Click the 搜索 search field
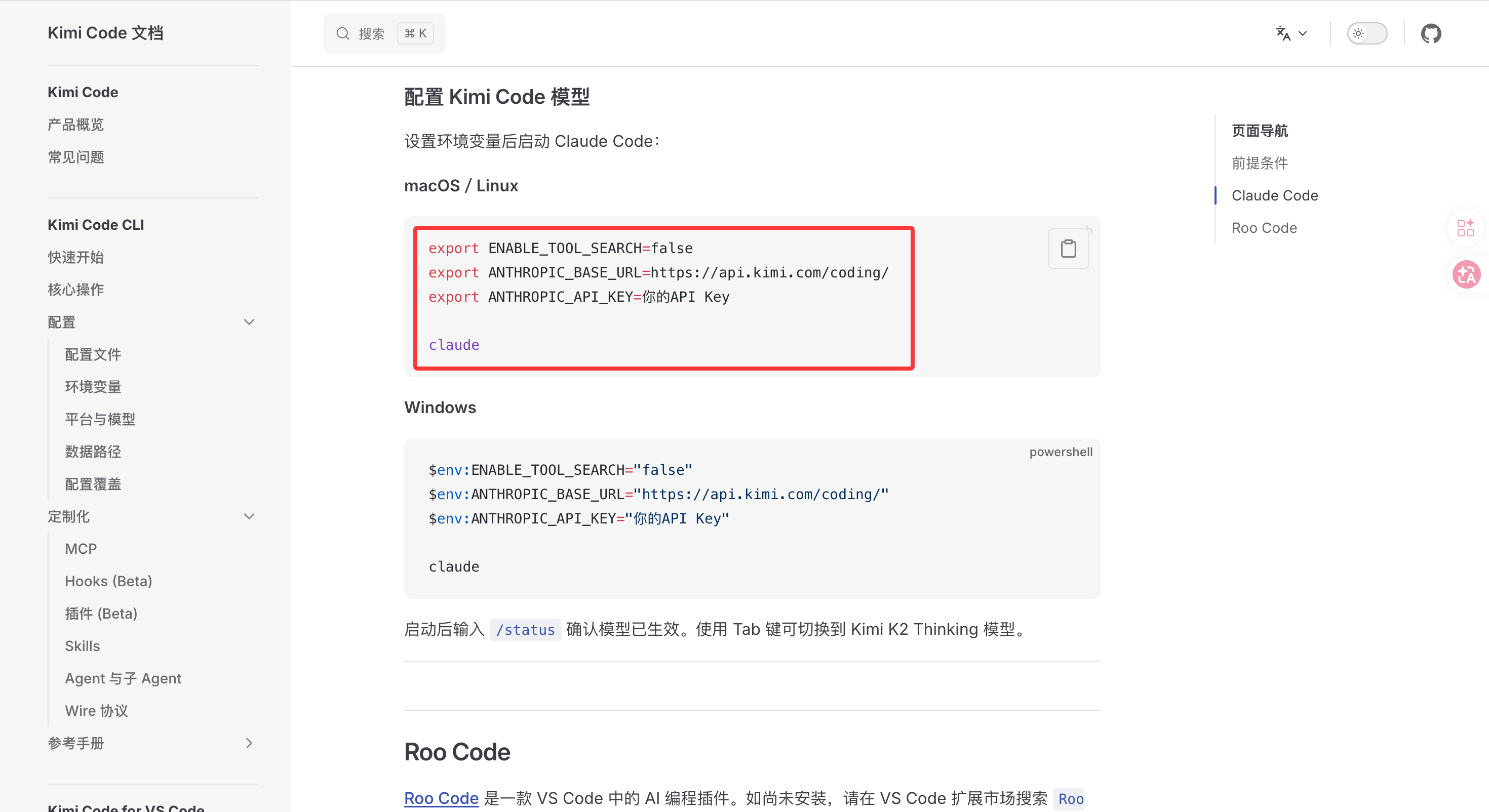 coord(372,33)
